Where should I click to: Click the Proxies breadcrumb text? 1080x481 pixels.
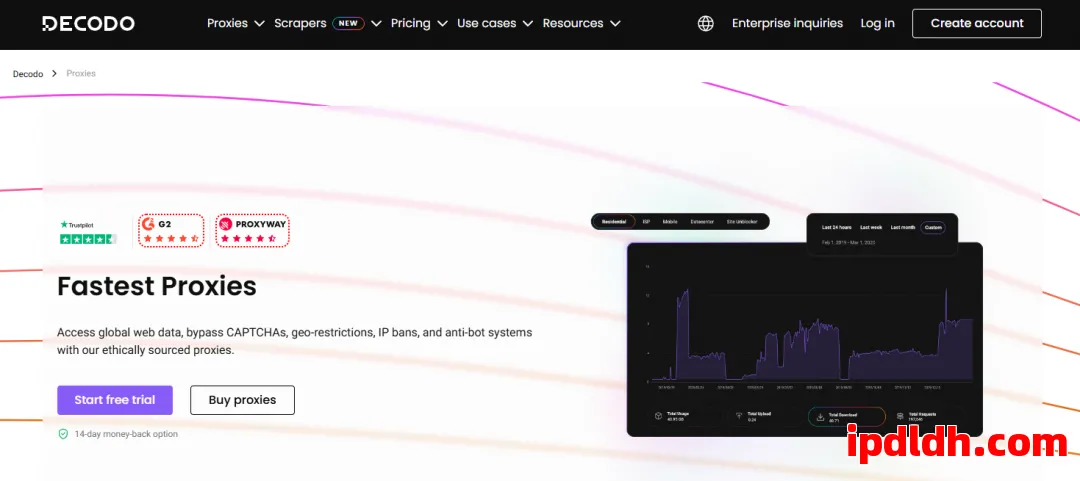pos(81,74)
